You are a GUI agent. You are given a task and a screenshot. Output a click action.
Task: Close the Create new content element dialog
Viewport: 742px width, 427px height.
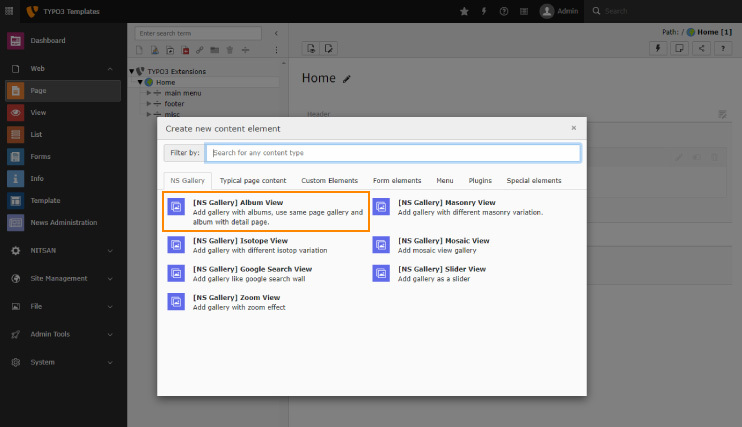tap(573, 128)
